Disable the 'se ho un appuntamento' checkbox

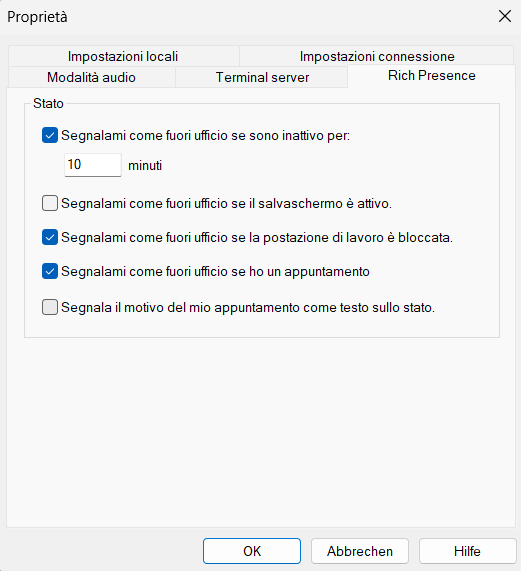pos(50,271)
